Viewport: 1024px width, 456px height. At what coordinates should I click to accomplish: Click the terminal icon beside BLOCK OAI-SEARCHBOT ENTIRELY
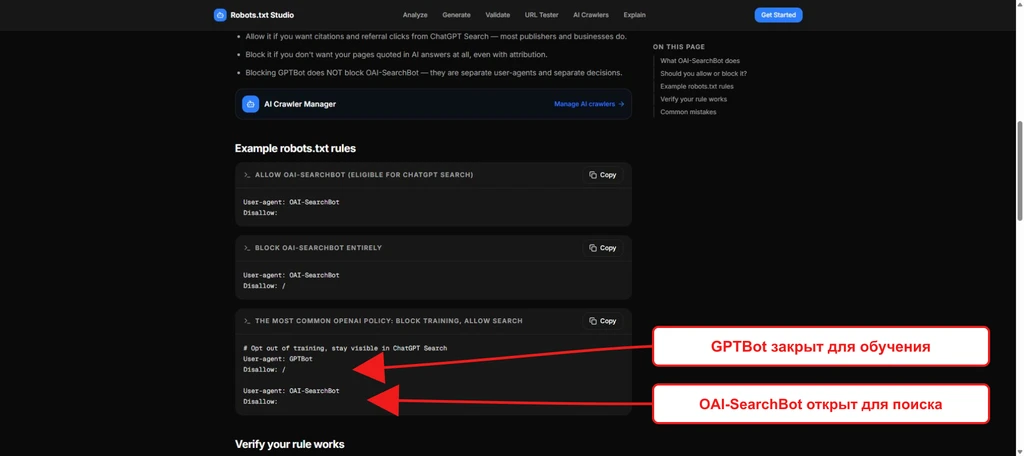pos(247,248)
